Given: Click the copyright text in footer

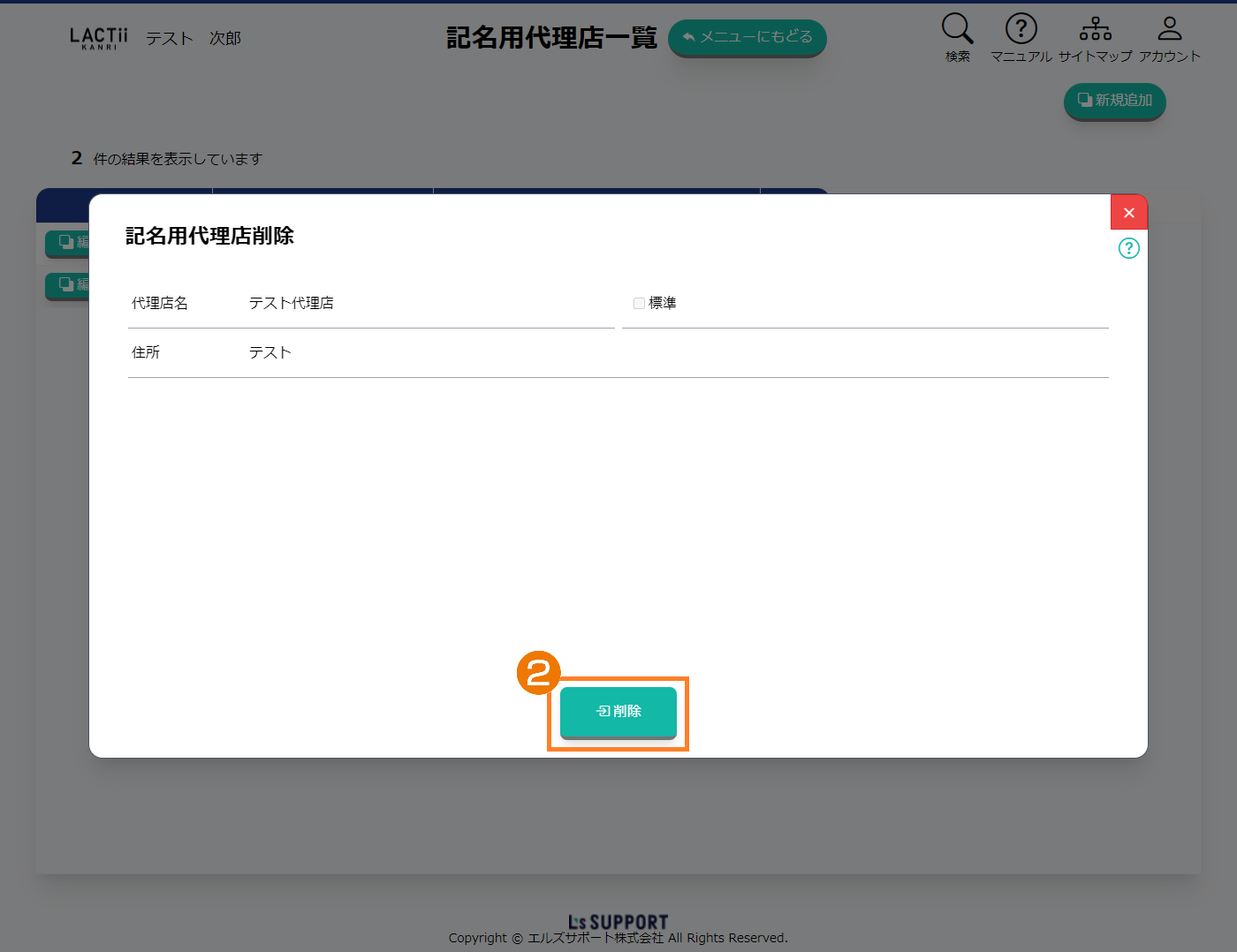Looking at the screenshot, I should tap(618, 938).
